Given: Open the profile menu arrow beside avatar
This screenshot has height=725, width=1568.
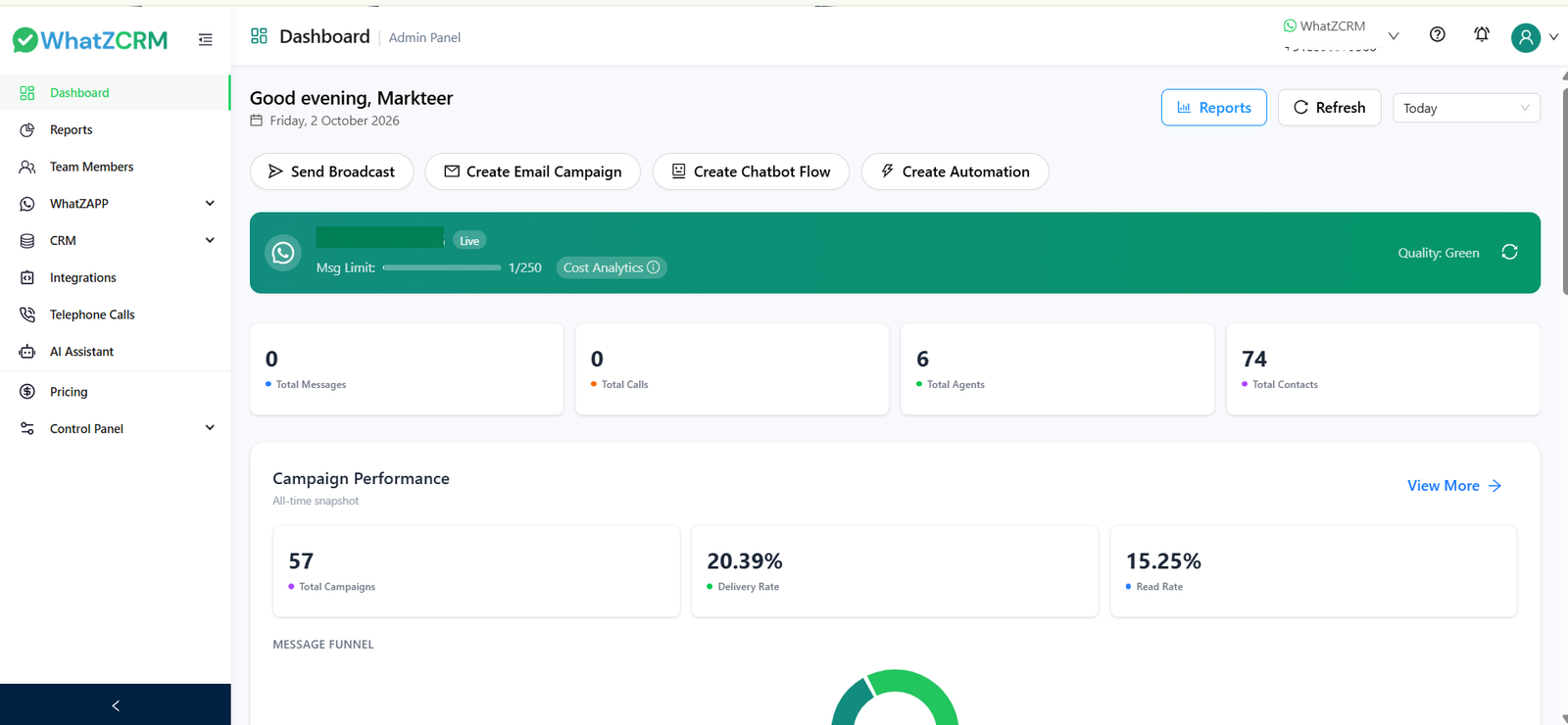Looking at the screenshot, I should tap(1553, 37).
